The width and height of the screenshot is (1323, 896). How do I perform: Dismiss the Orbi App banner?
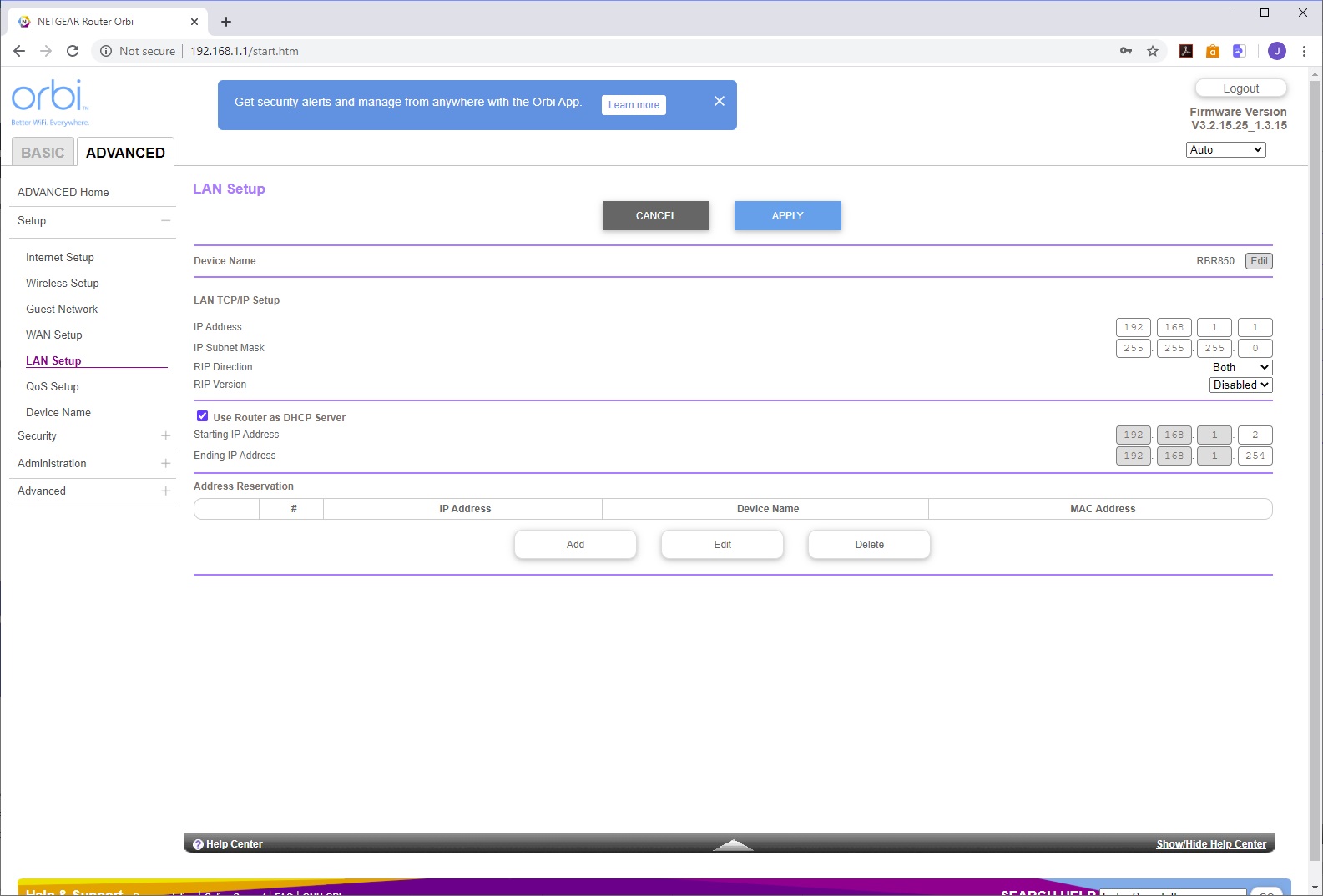pyautogui.click(x=720, y=101)
